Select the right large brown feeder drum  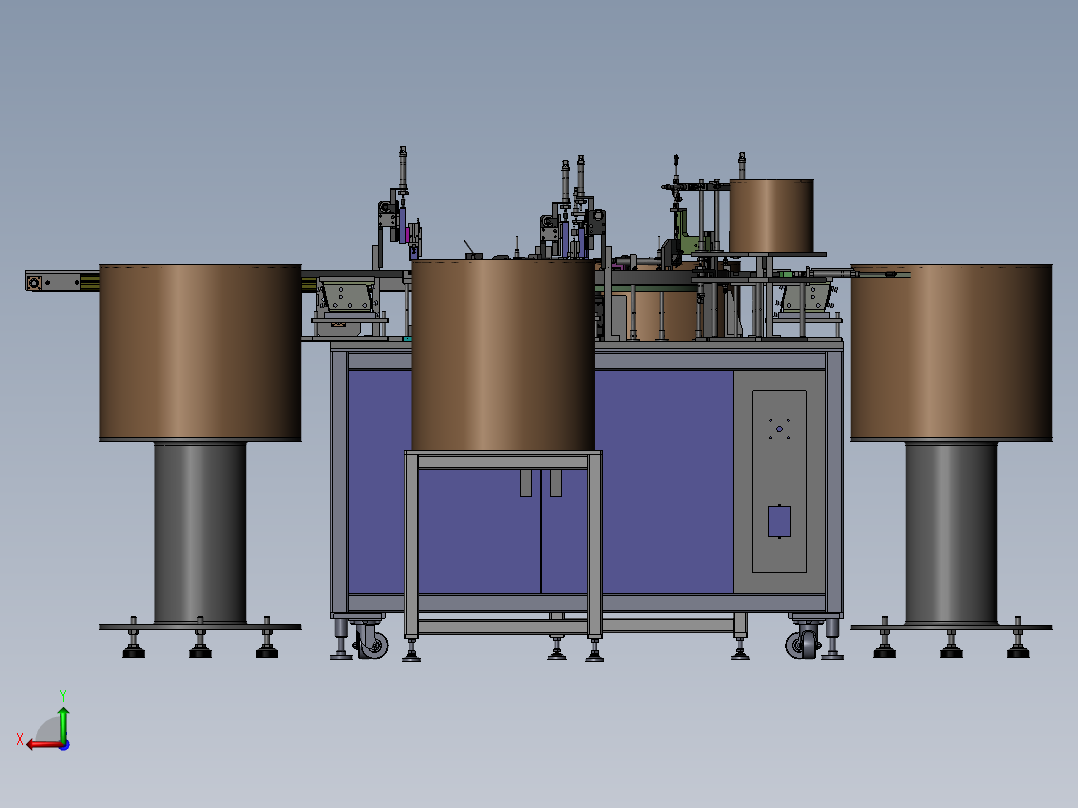tap(951, 352)
